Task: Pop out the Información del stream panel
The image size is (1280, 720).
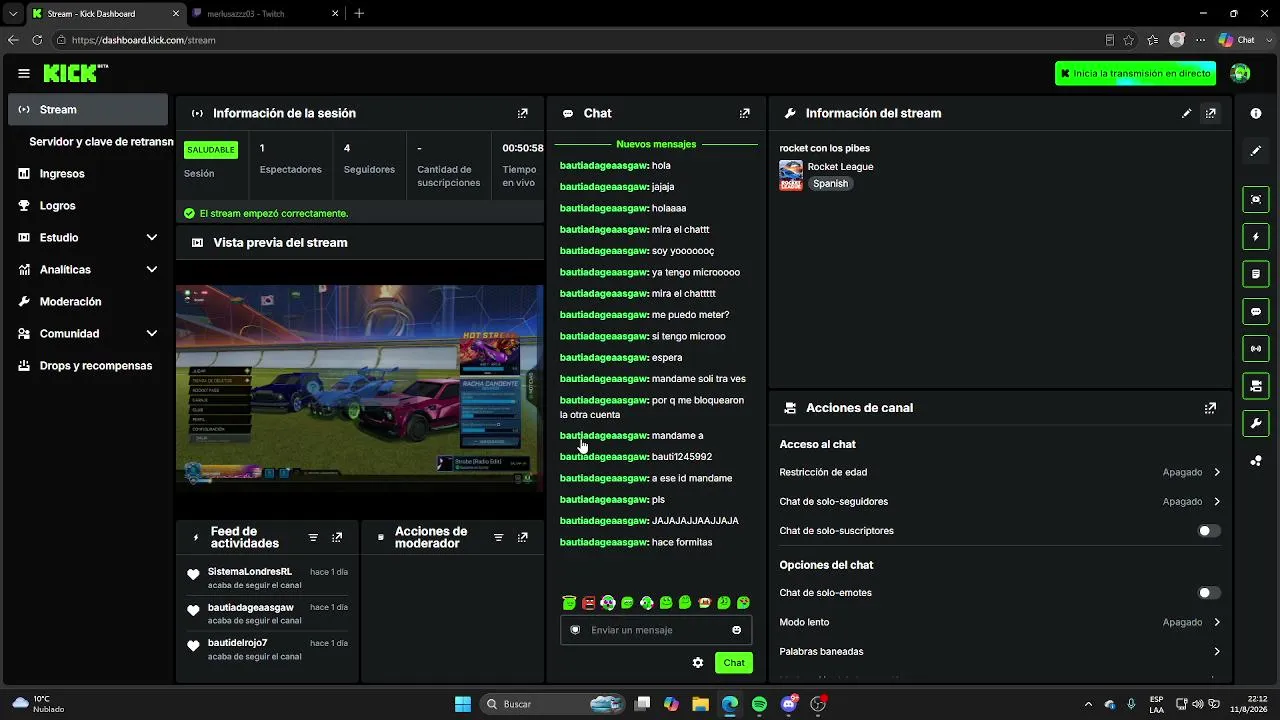Action: coord(1211,114)
